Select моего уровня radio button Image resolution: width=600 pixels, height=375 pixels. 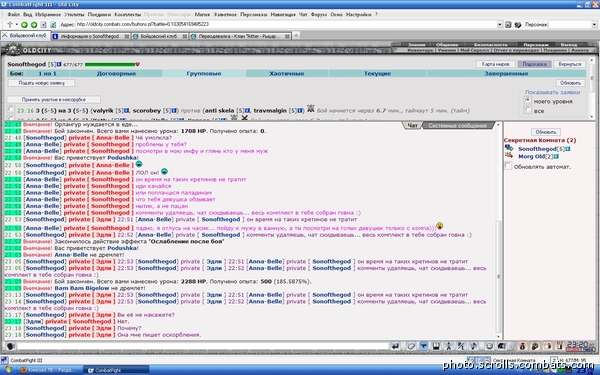point(528,100)
